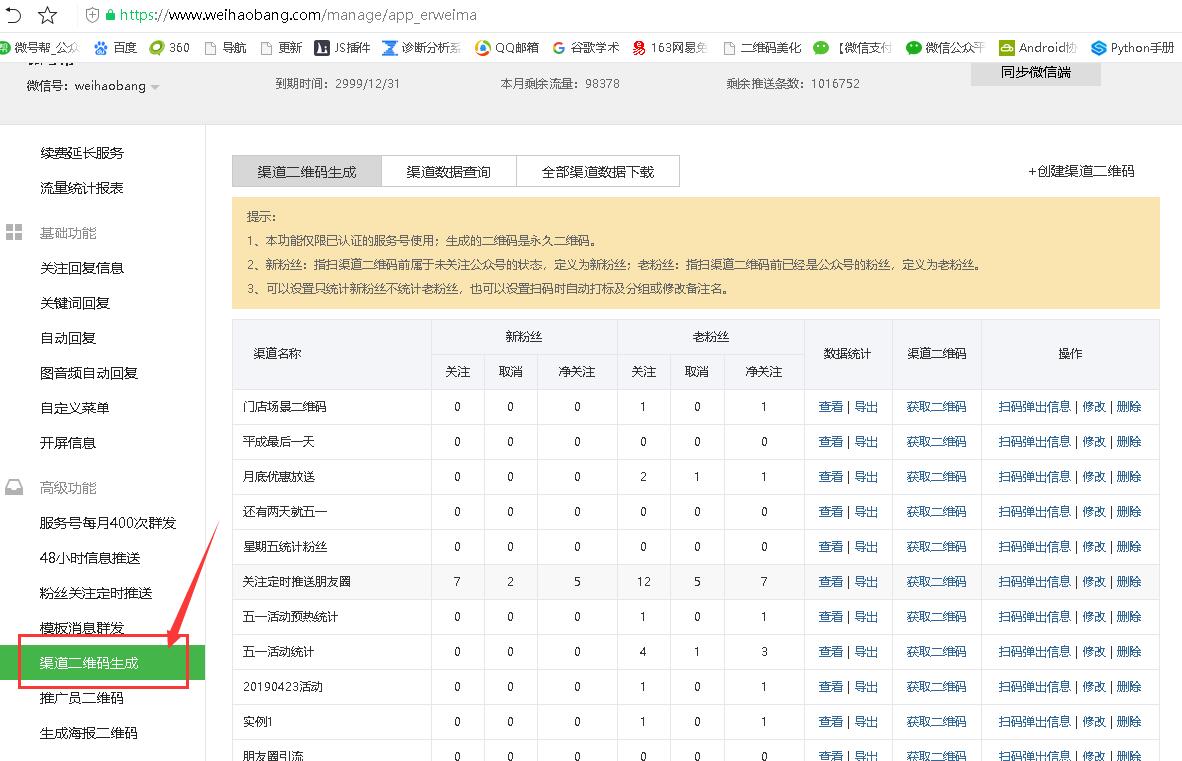Image resolution: width=1182 pixels, height=761 pixels.
Task: Click the 基础功能 grid icon in sidebar
Action: (14, 232)
